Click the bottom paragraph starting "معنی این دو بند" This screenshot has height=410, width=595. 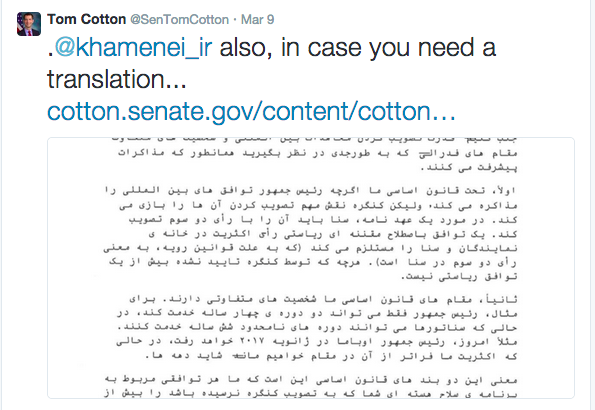310,386
